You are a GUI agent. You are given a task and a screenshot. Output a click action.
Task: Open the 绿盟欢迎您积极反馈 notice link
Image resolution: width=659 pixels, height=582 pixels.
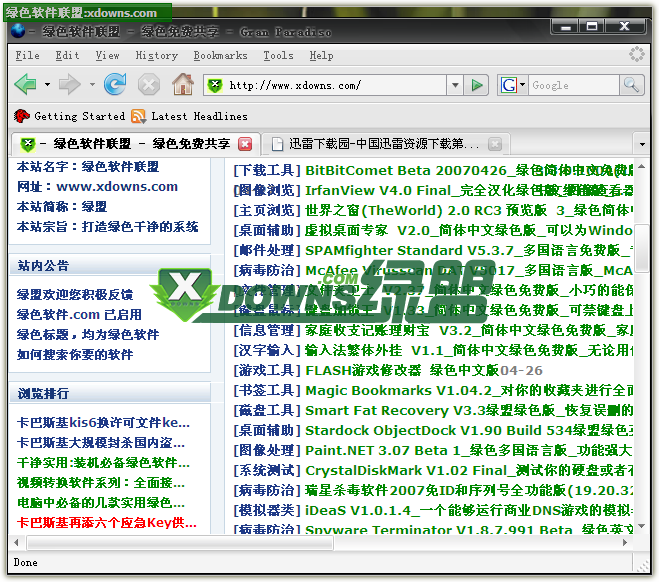tap(75, 295)
